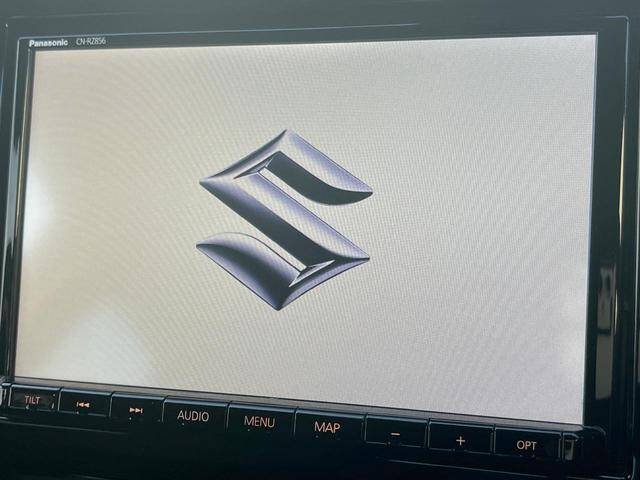Tap the Suzuki S logo on screen
The height and width of the screenshot is (480, 640).
coord(284,219)
